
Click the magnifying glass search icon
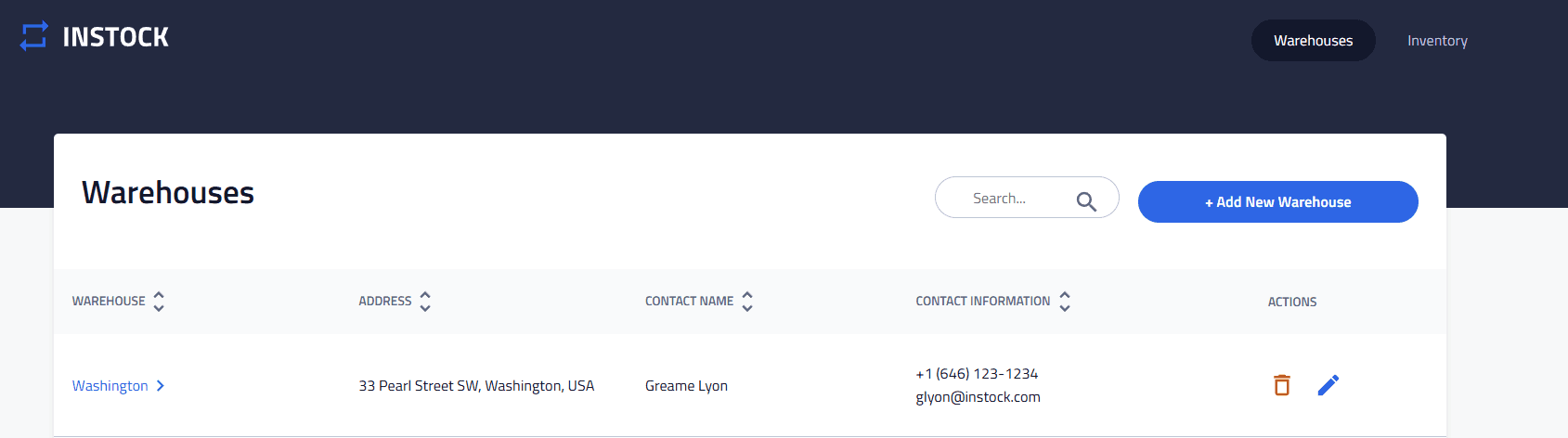tap(1086, 201)
